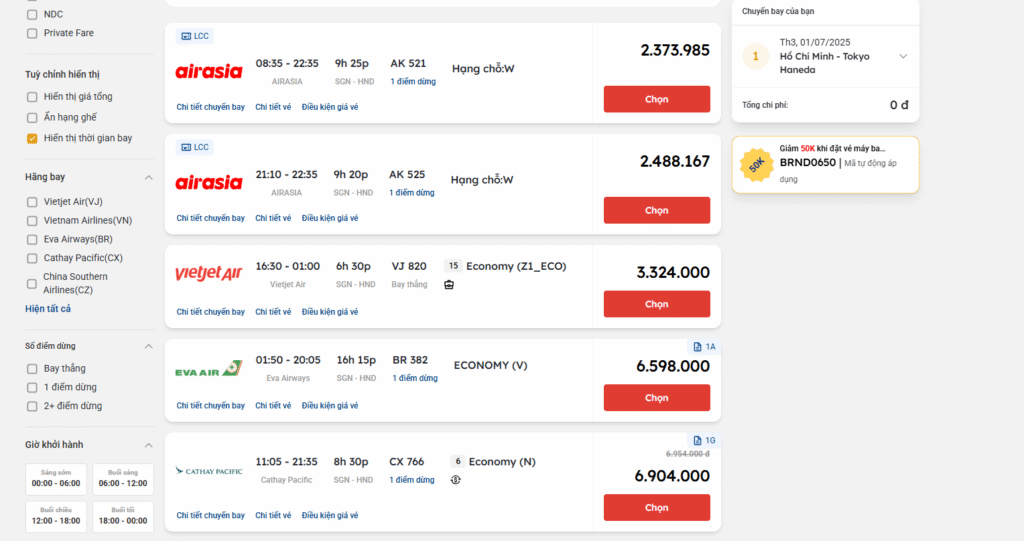Click the EVA Air logo
The width and height of the screenshot is (1024, 541).
click(209, 369)
